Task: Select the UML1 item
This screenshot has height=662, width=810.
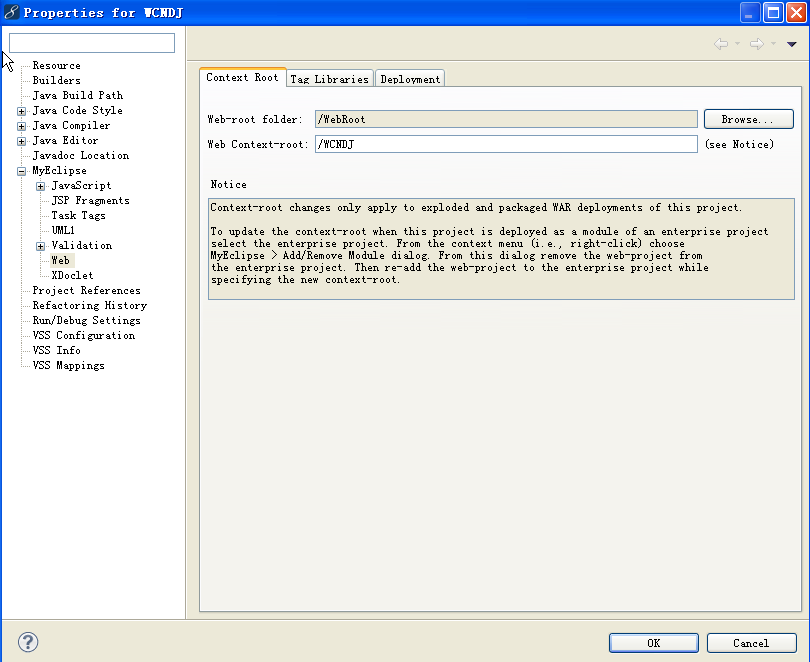Action: coord(63,230)
